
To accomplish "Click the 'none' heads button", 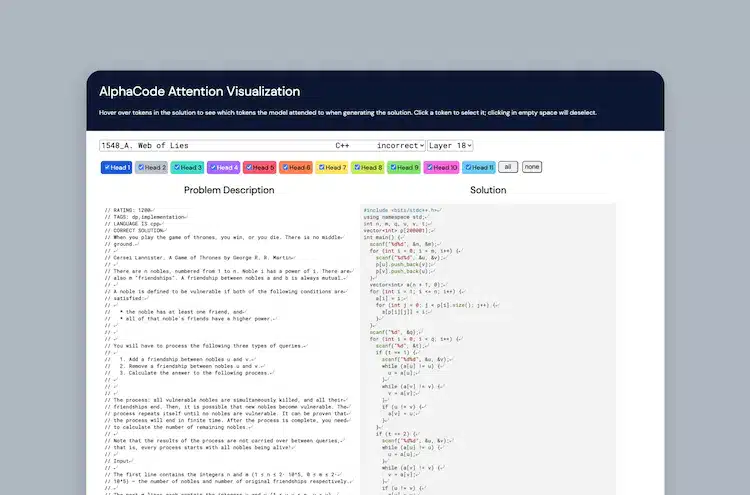I will 532,167.
